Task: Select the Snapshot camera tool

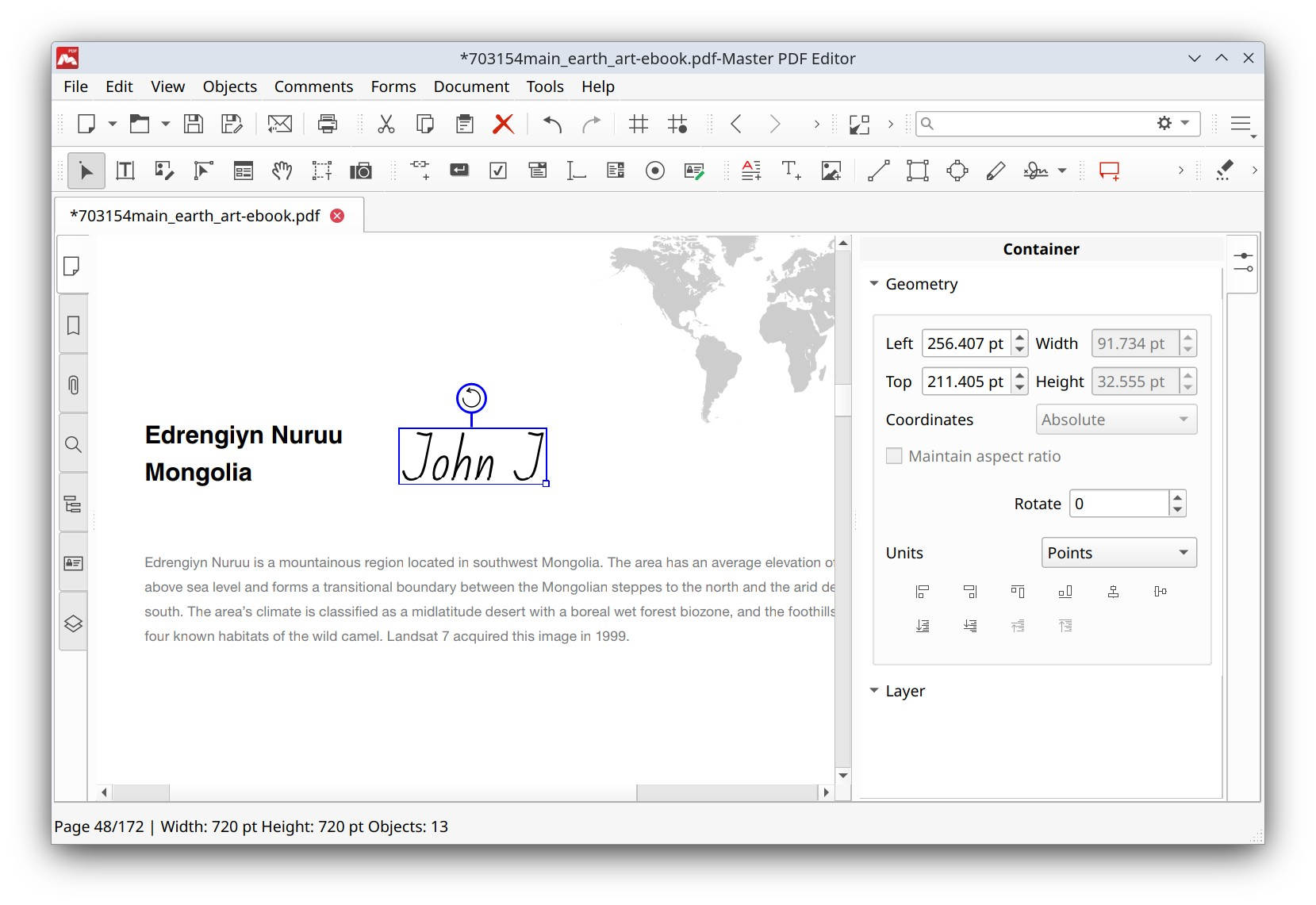Action: [x=361, y=171]
